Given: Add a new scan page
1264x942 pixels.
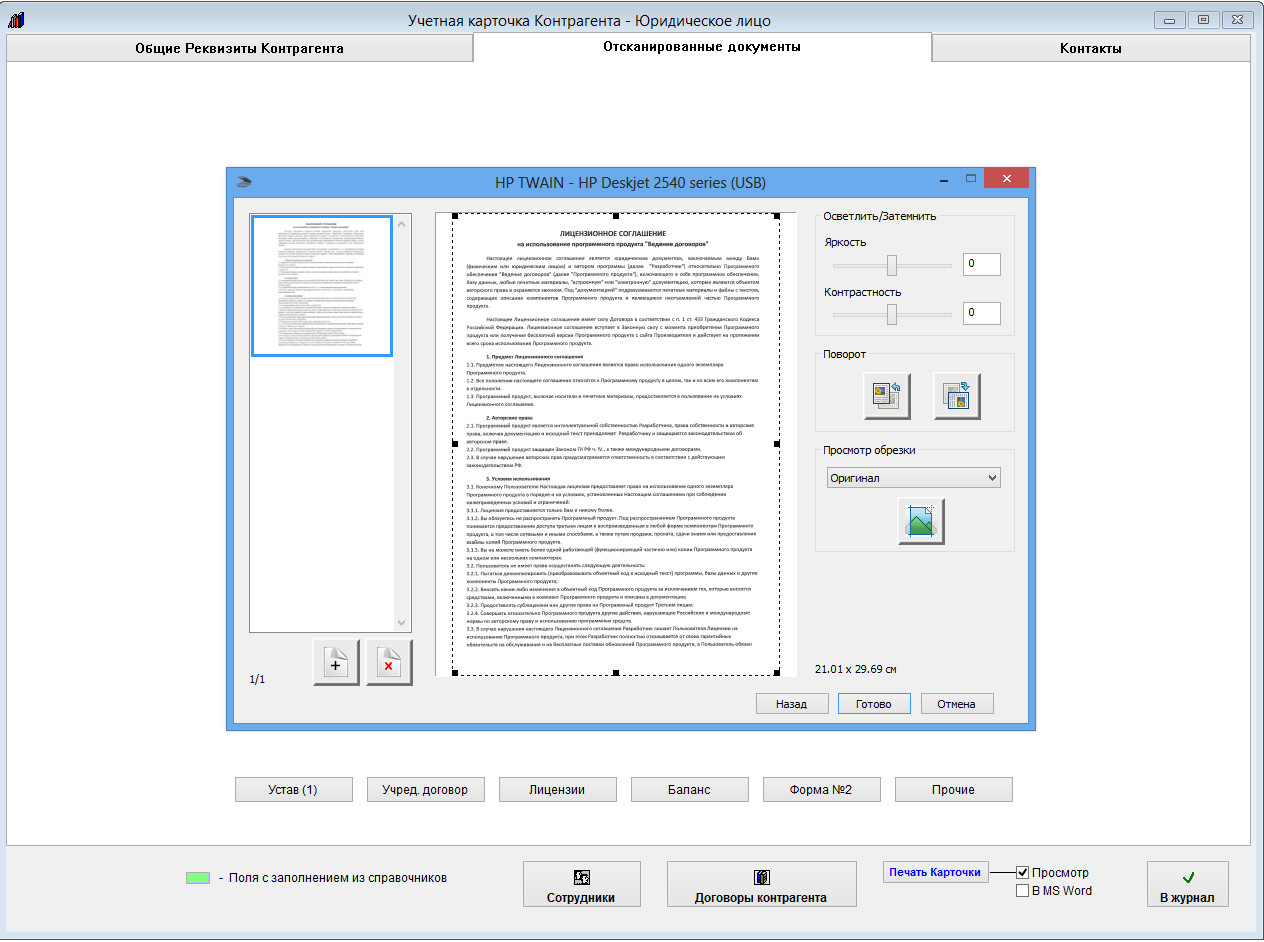Looking at the screenshot, I should coord(336,663).
